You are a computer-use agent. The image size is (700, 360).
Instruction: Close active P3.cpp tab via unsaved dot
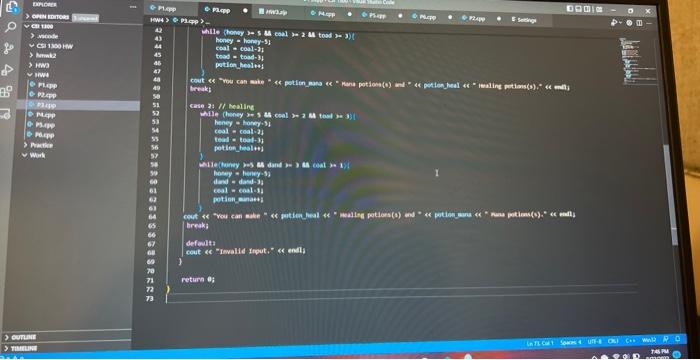coord(245,10)
